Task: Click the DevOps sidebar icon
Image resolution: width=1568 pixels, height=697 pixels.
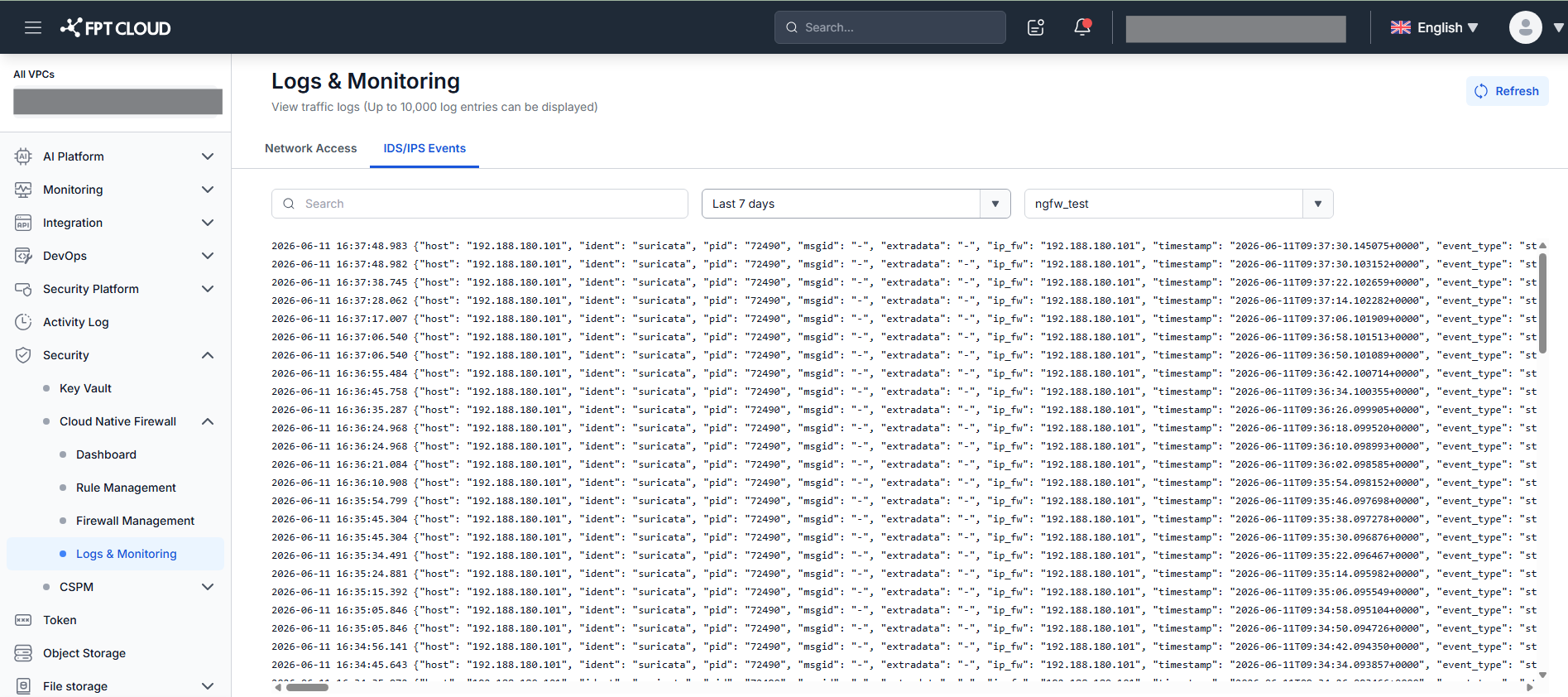Action: (23, 256)
